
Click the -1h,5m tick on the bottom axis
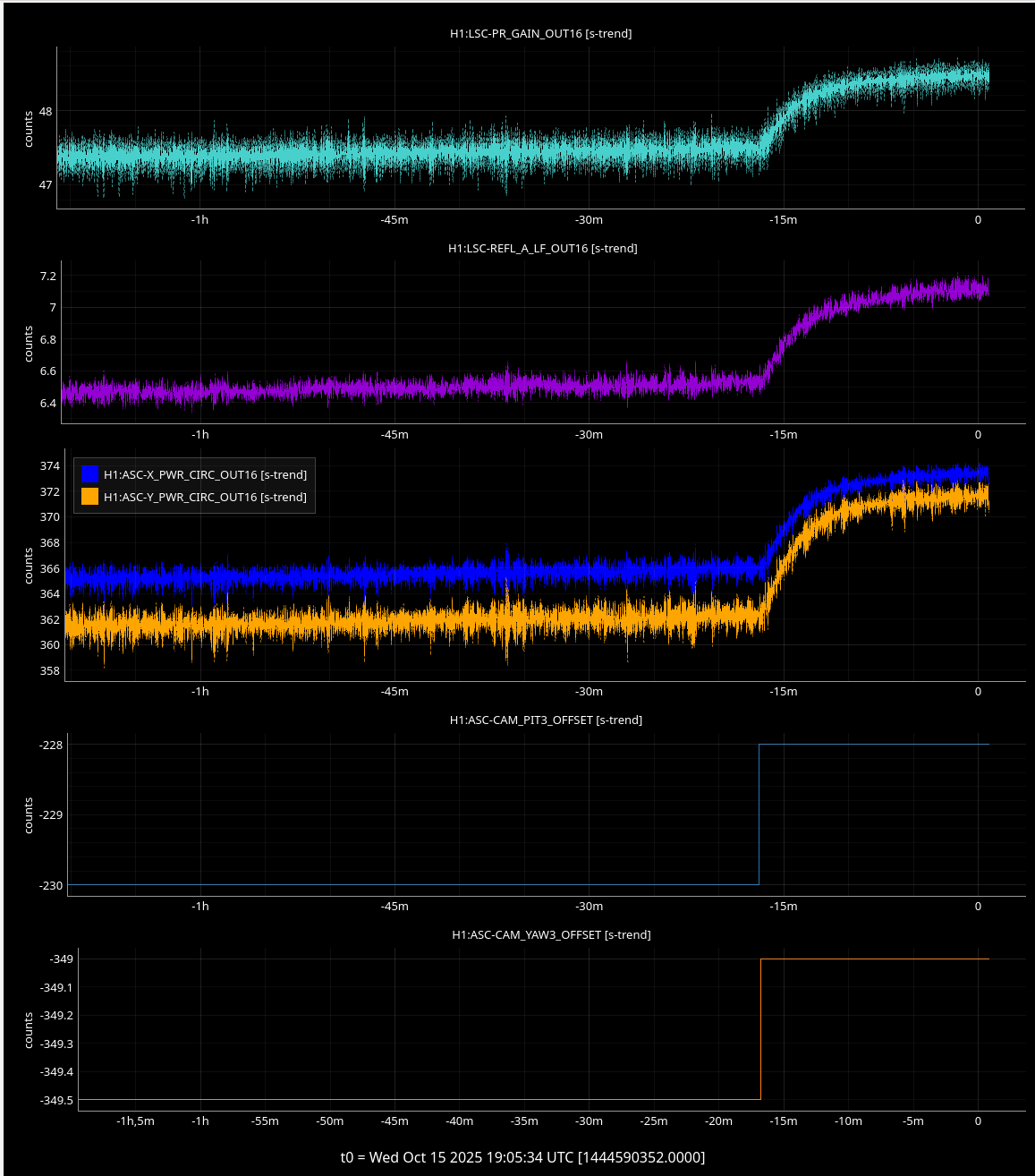coord(135,1121)
